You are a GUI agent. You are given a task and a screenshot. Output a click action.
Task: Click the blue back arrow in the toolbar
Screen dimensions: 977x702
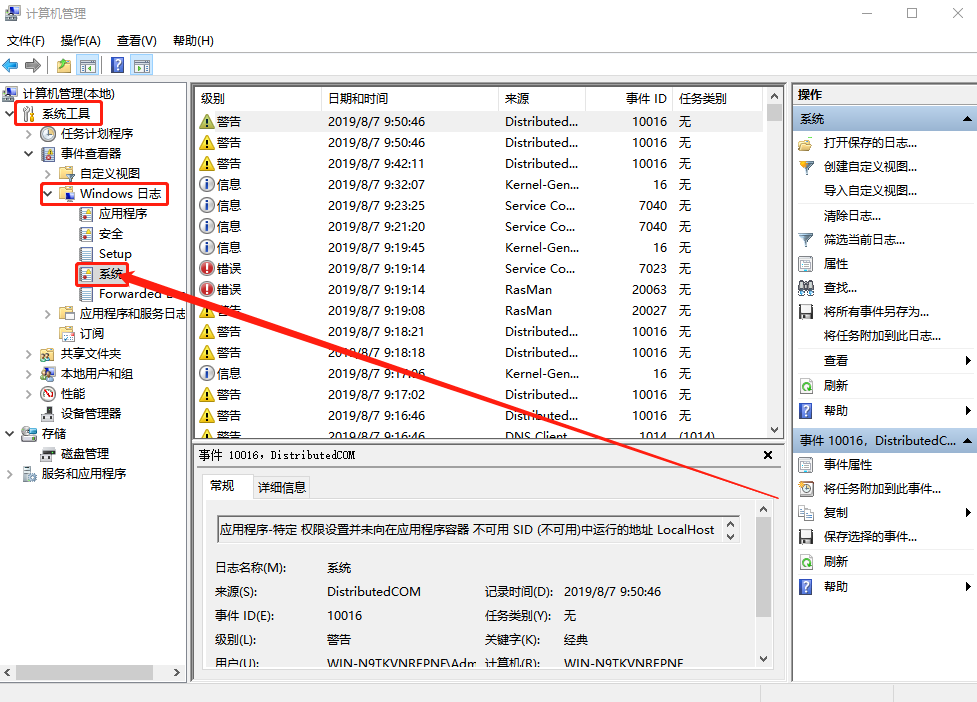(10, 64)
